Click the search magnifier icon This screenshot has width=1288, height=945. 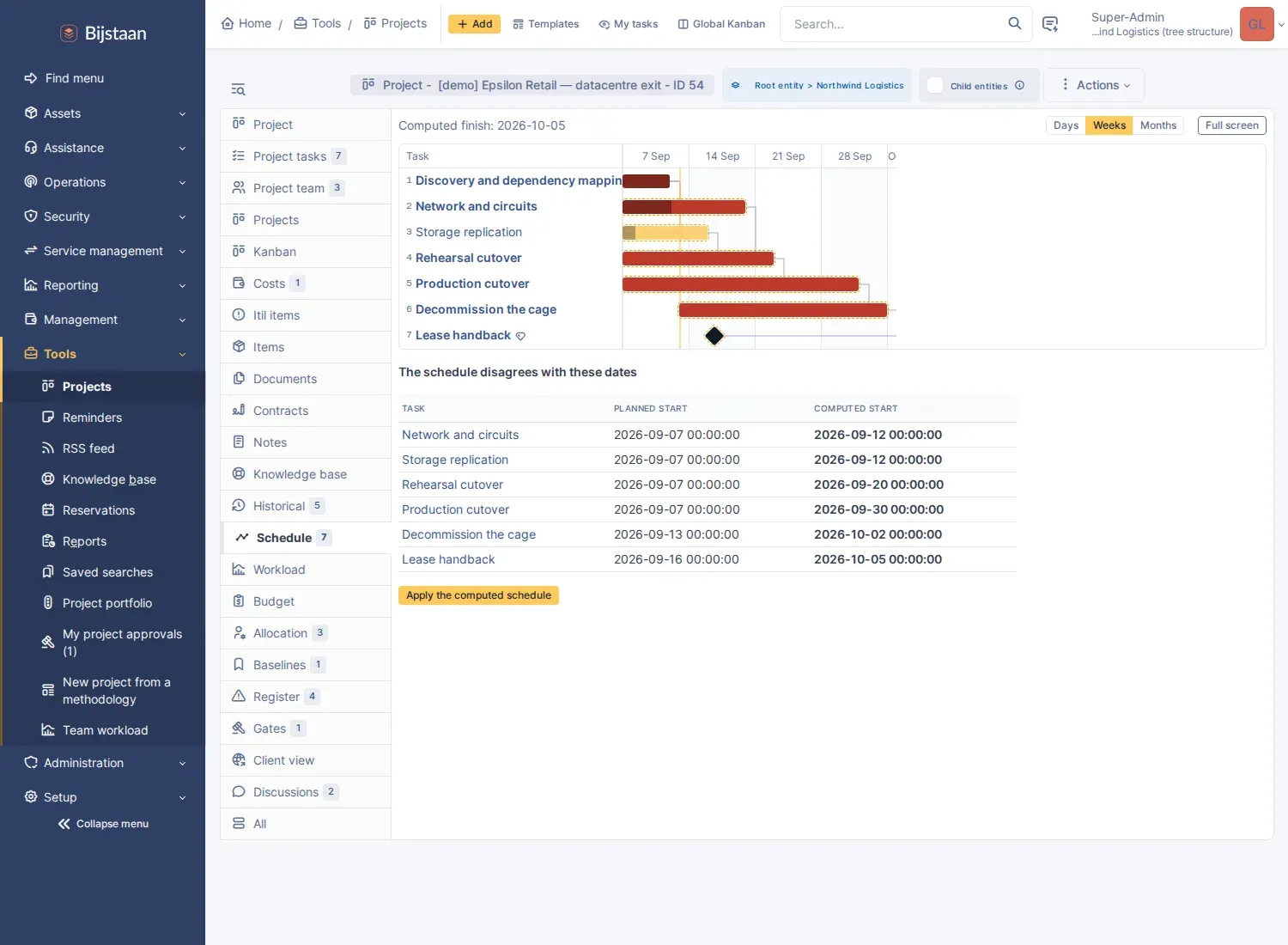[x=1014, y=23]
